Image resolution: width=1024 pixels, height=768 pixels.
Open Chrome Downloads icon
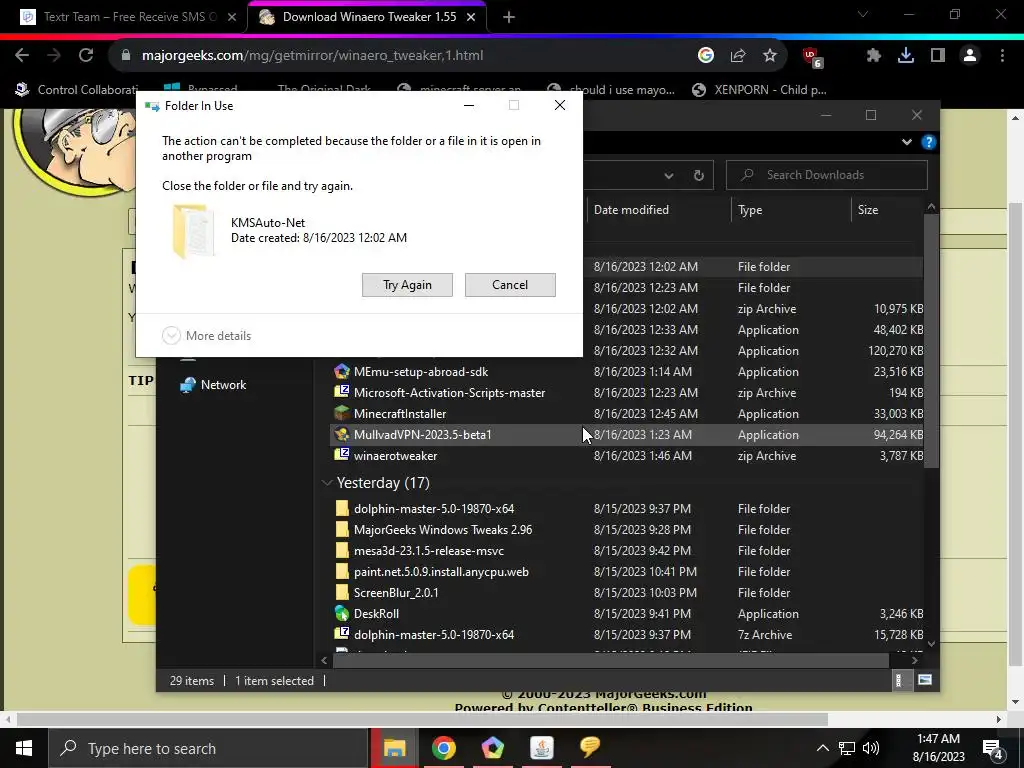(905, 56)
